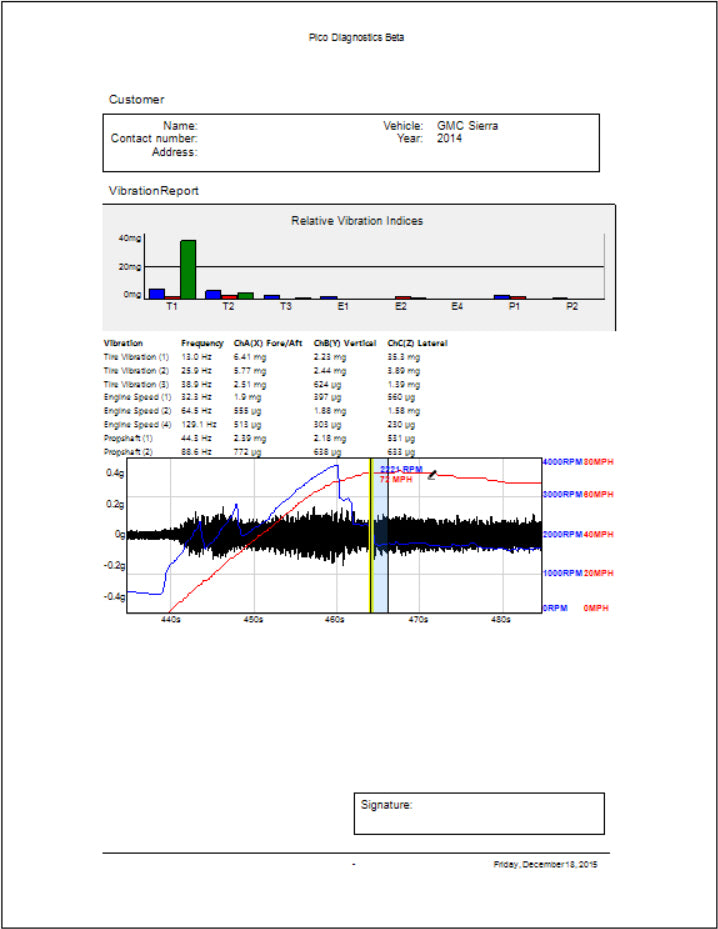This screenshot has height=929, width=718.
Task: Click the Signature box
Action: point(479,813)
